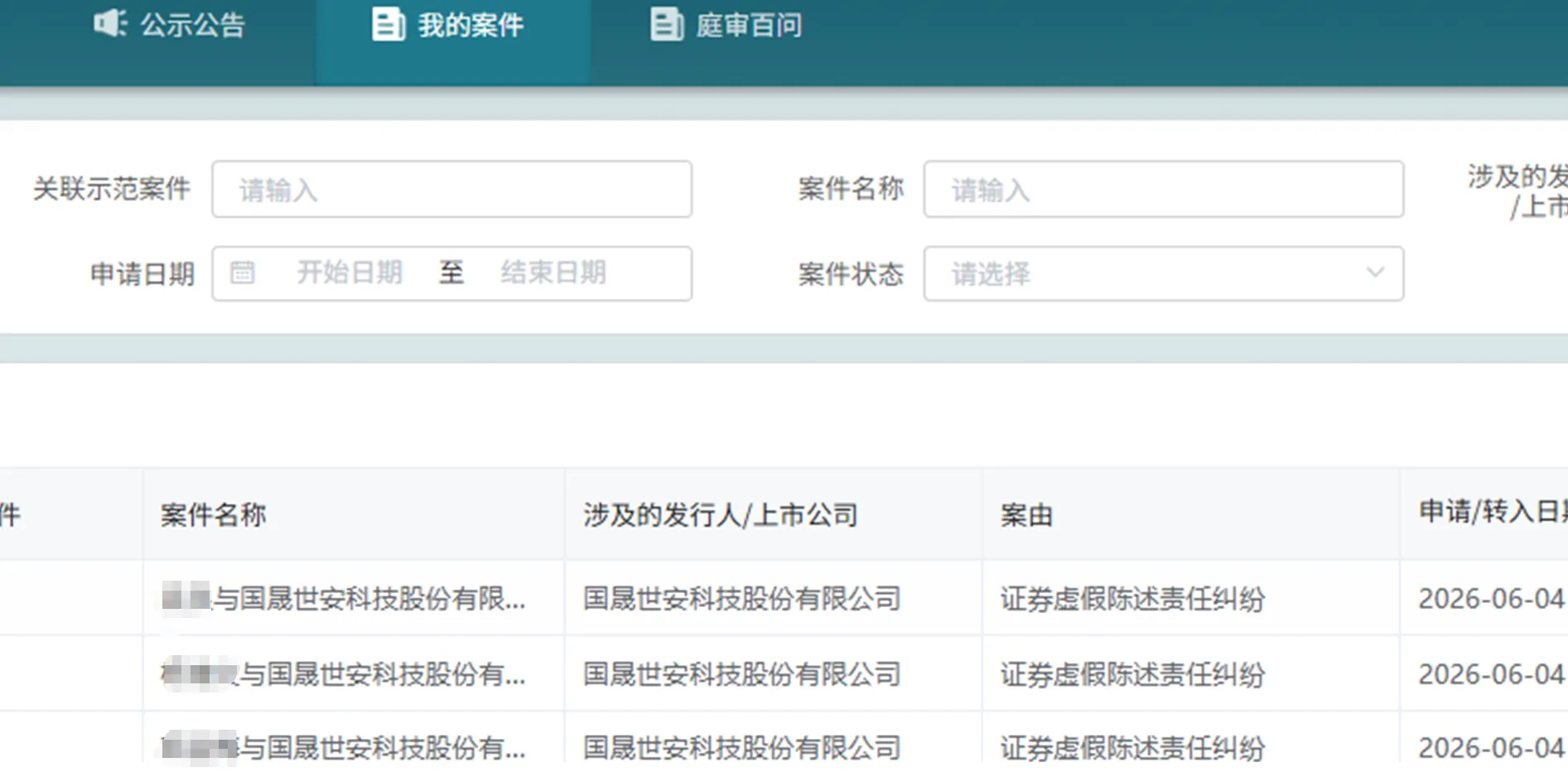This screenshot has width=1568, height=777.
Task: Open the 公示公告 tab
Action: [170, 24]
